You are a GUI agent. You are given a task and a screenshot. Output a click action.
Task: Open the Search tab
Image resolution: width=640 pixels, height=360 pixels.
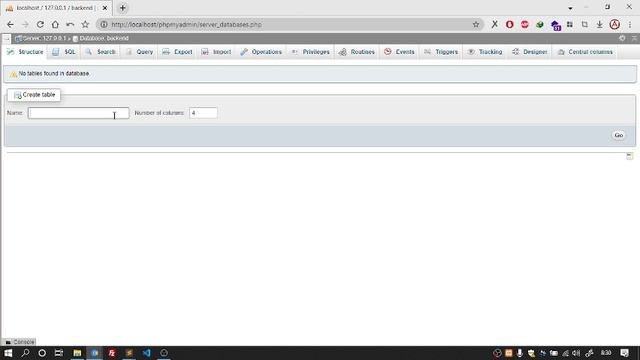pos(100,52)
